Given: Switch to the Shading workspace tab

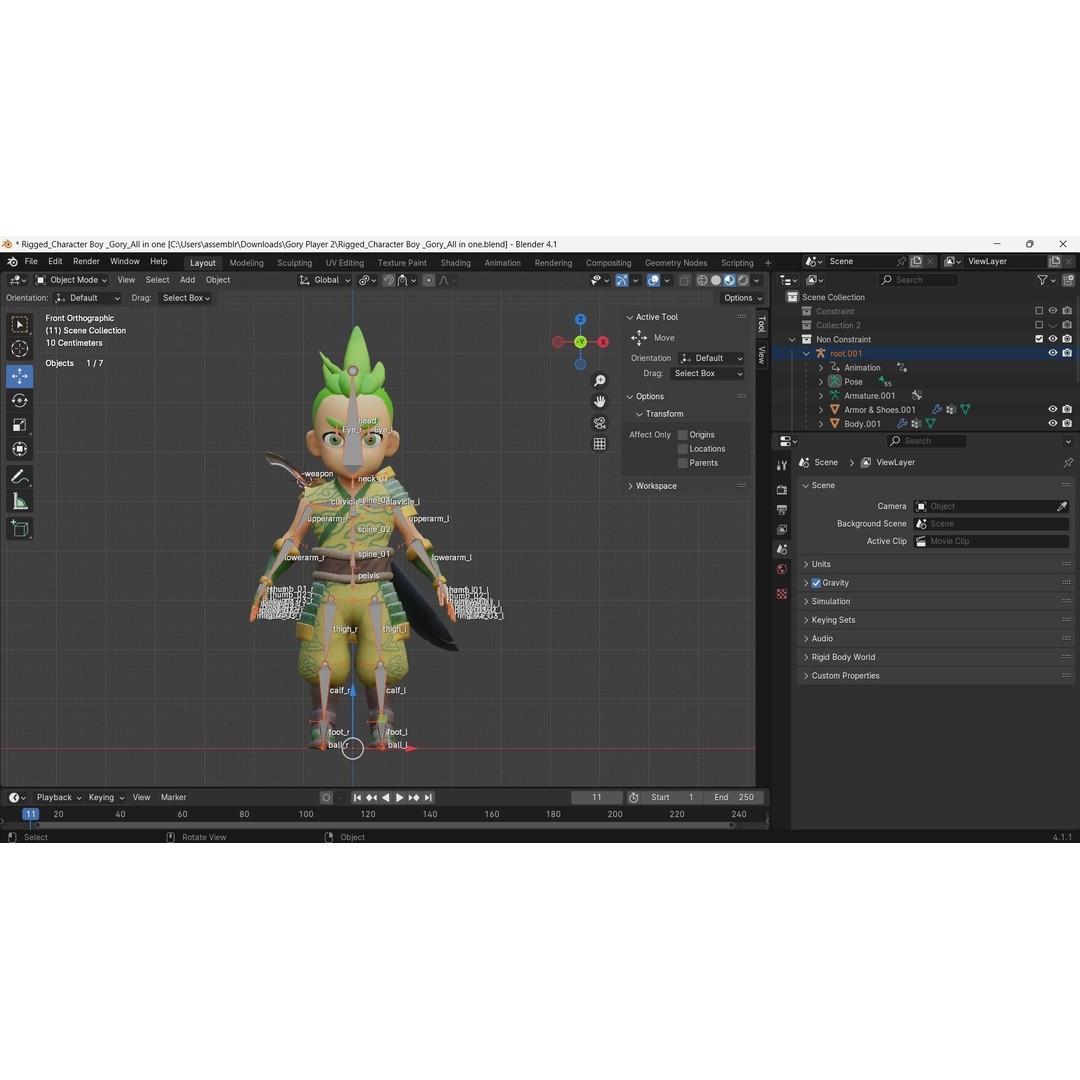Looking at the screenshot, I should 455,263.
